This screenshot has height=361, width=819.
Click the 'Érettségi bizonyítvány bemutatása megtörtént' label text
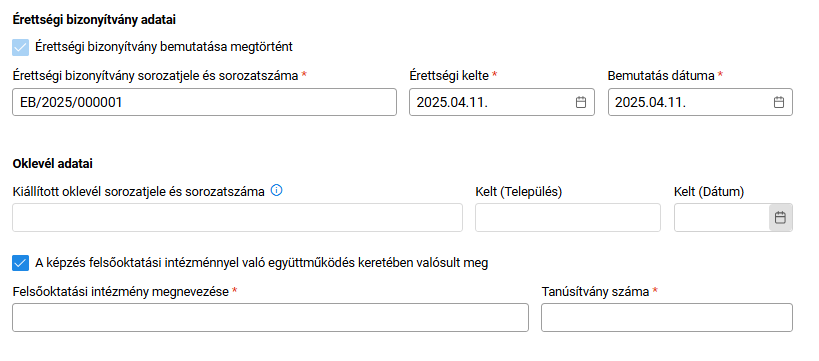point(164,47)
